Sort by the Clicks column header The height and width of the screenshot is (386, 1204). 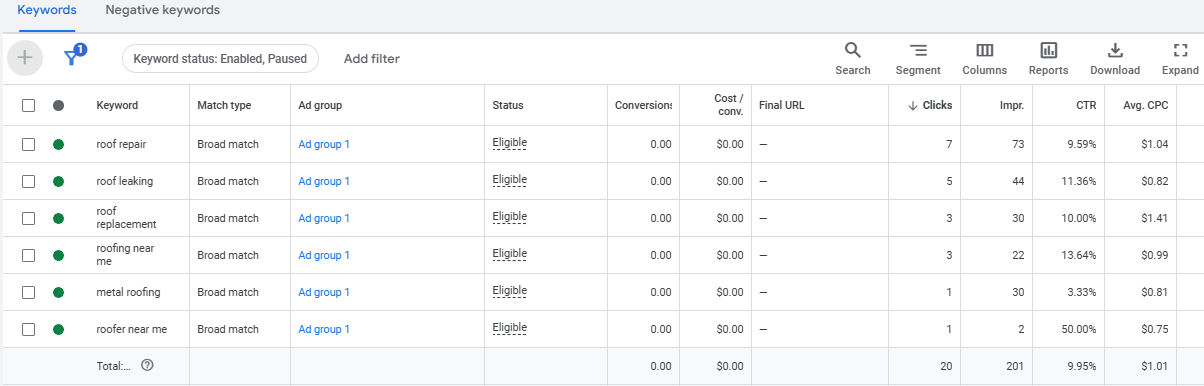[930, 105]
